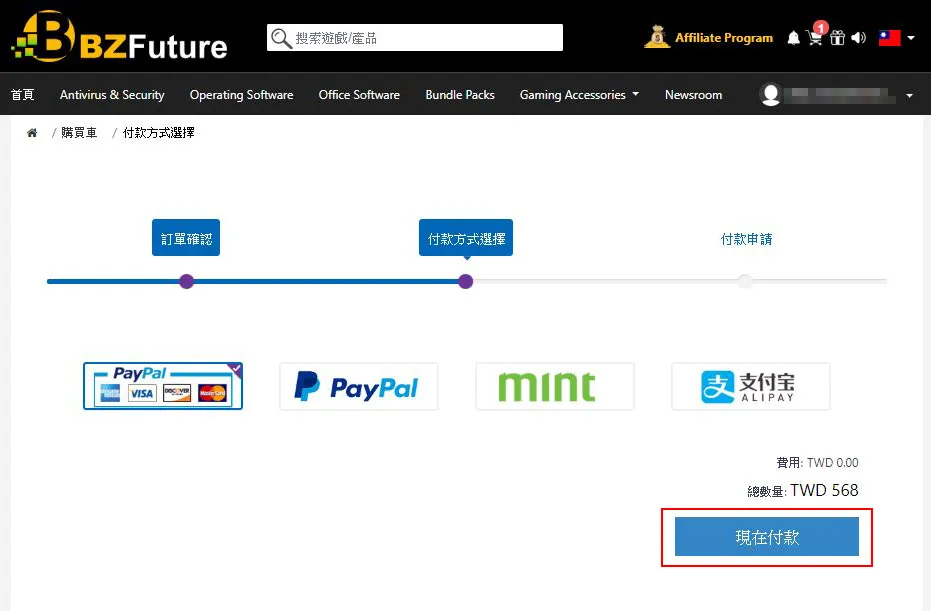Click the Taiwan flag icon
This screenshot has width=931, height=611.
click(x=889, y=38)
